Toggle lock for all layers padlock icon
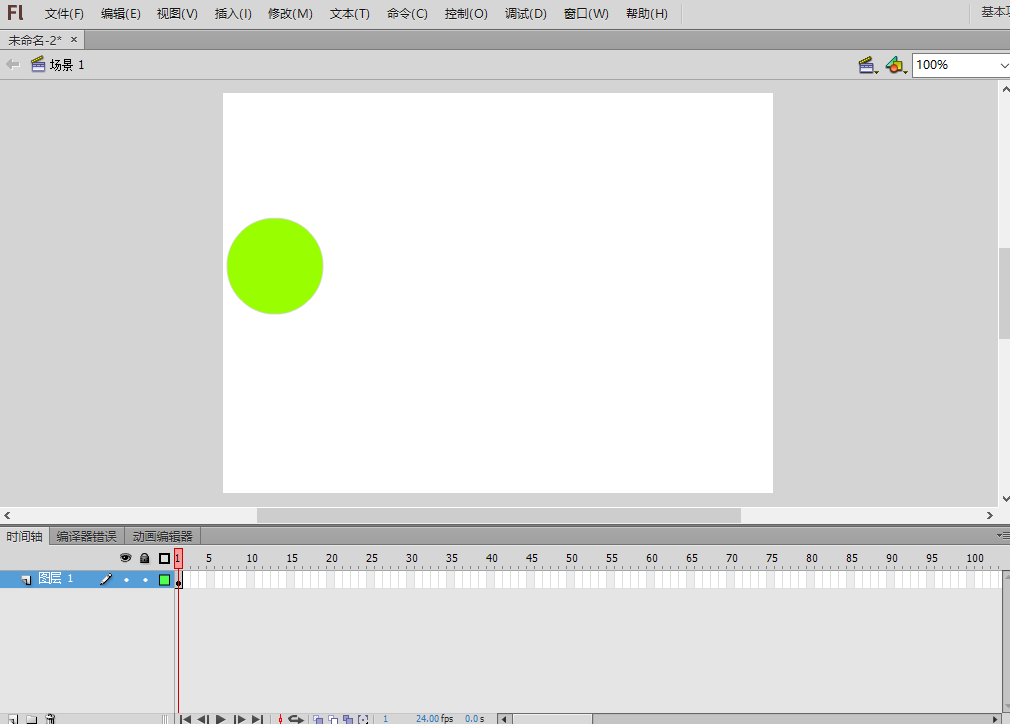 [x=145, y=558]
